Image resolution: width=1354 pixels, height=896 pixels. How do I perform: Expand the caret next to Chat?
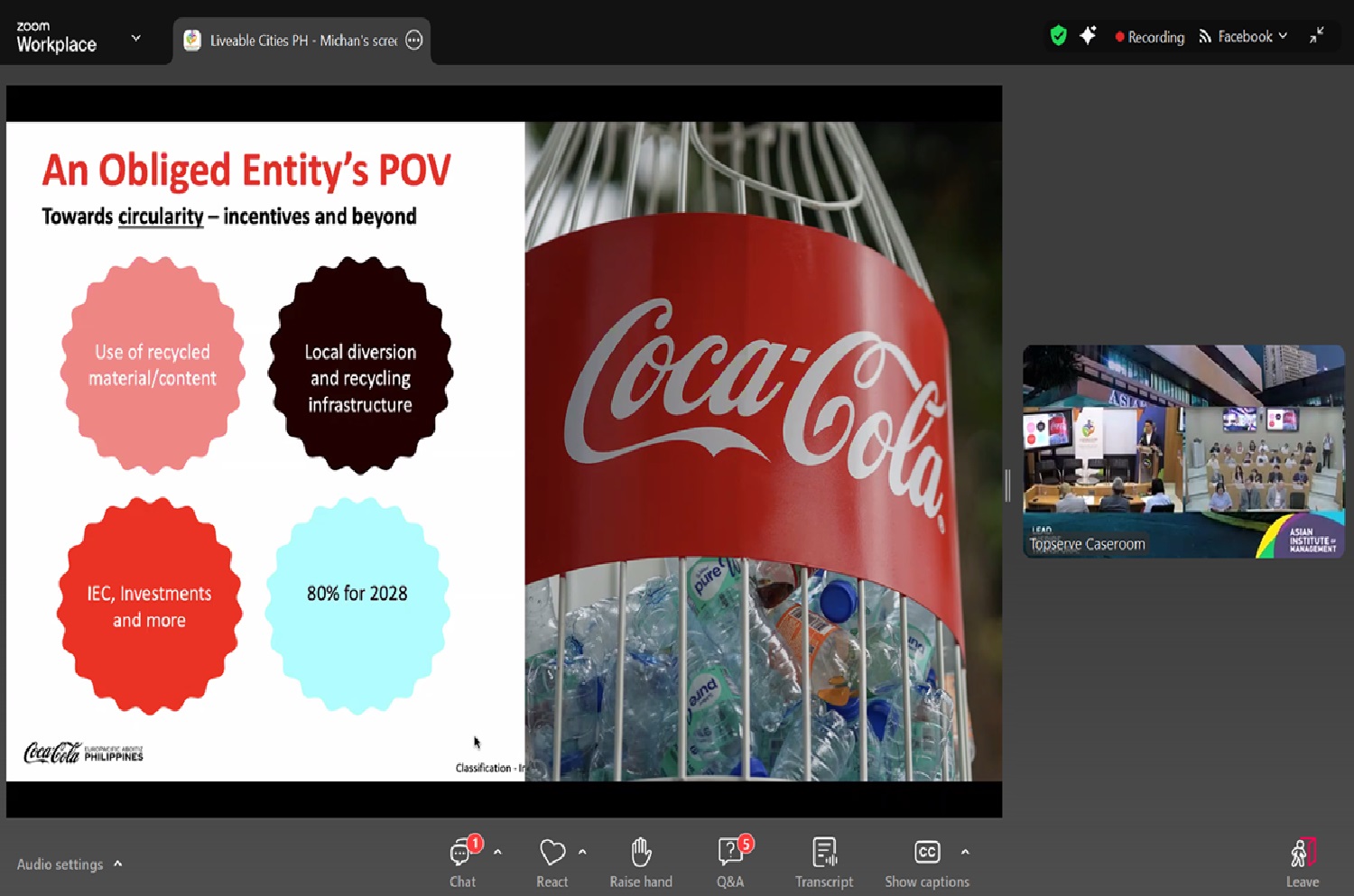[497, 852]
